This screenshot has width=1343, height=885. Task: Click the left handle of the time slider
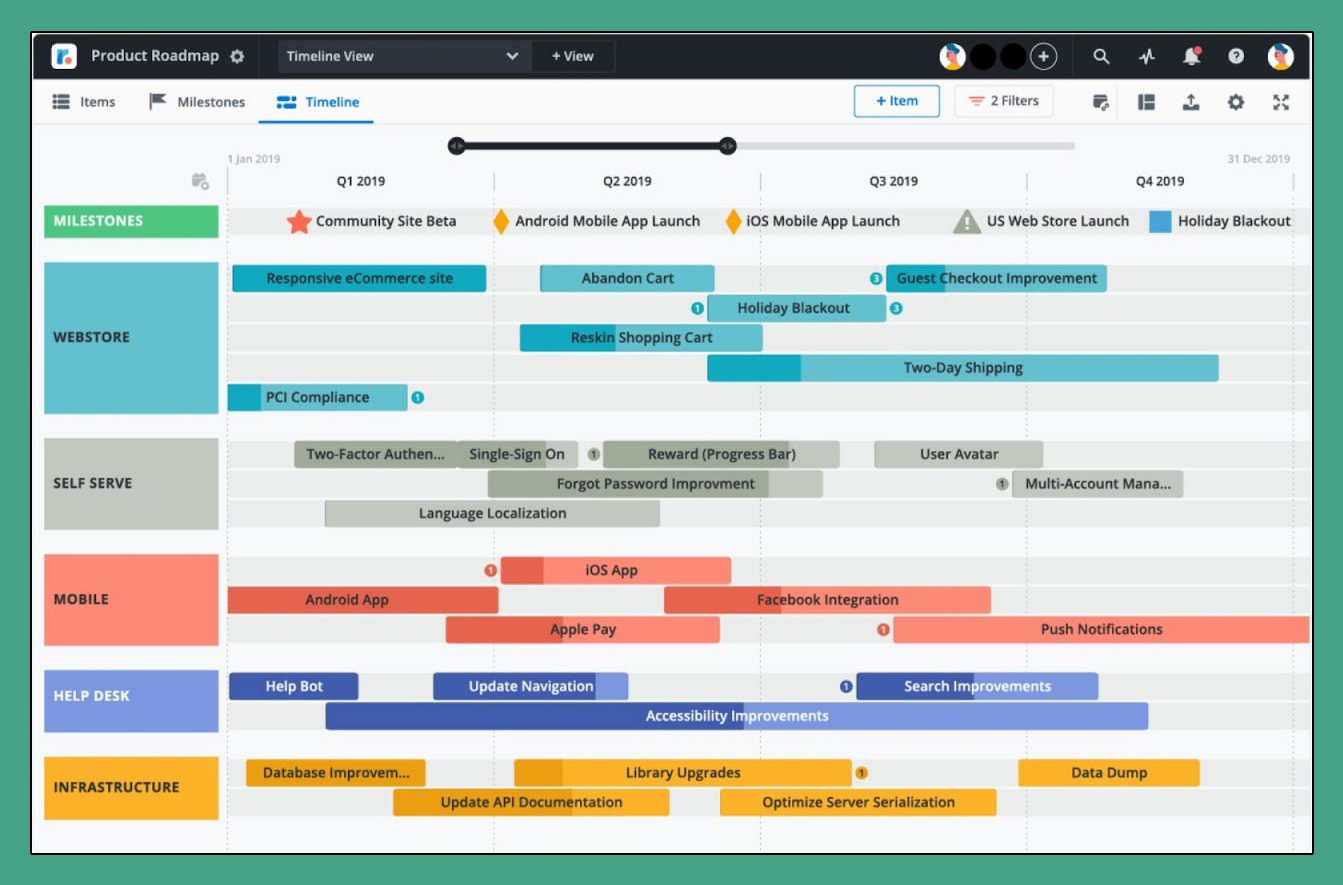pos(457,146)
